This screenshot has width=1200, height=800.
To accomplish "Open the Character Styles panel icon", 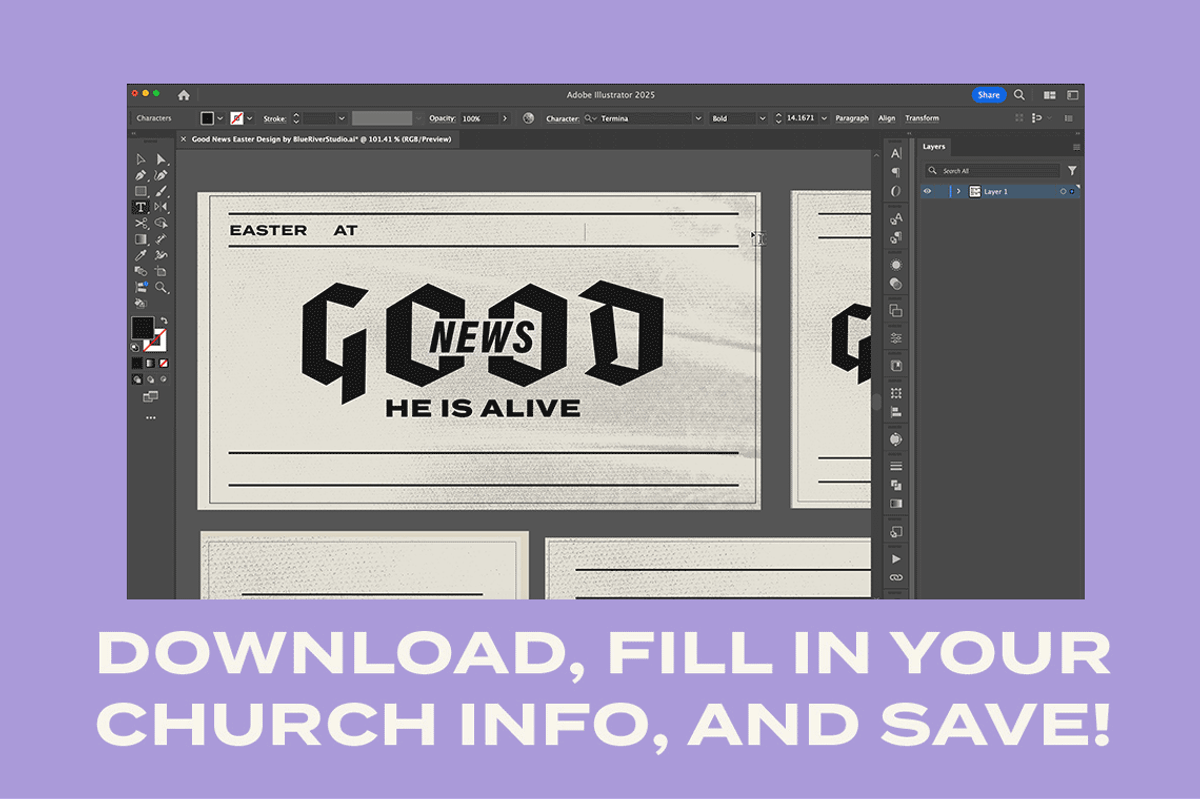I will point(895,220).
